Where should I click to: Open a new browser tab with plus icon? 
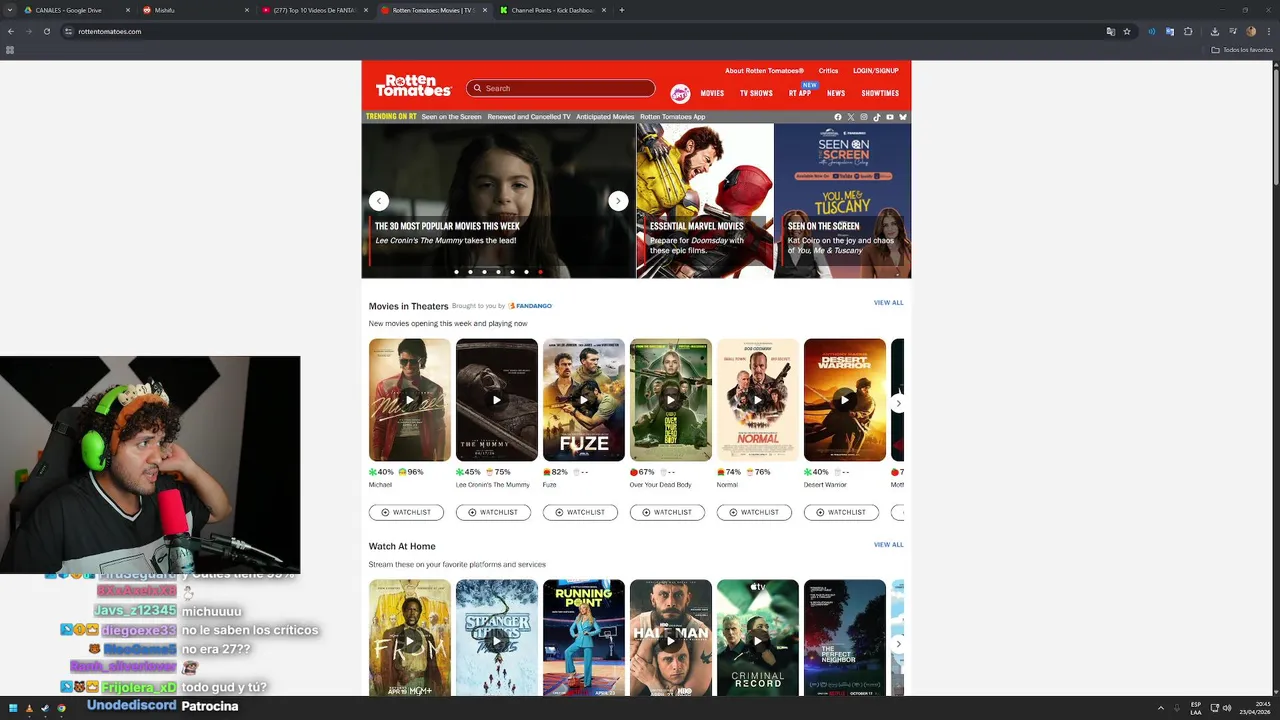point(622,10)
